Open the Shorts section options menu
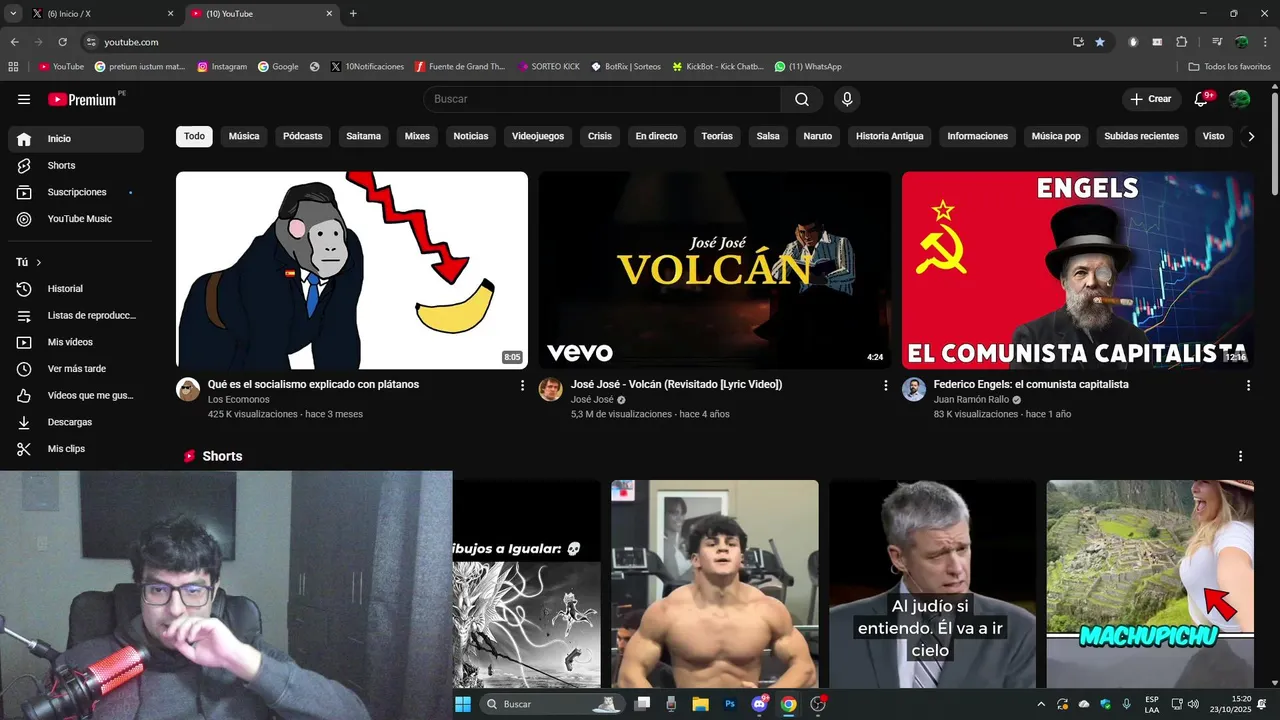 click(1241, 456)
